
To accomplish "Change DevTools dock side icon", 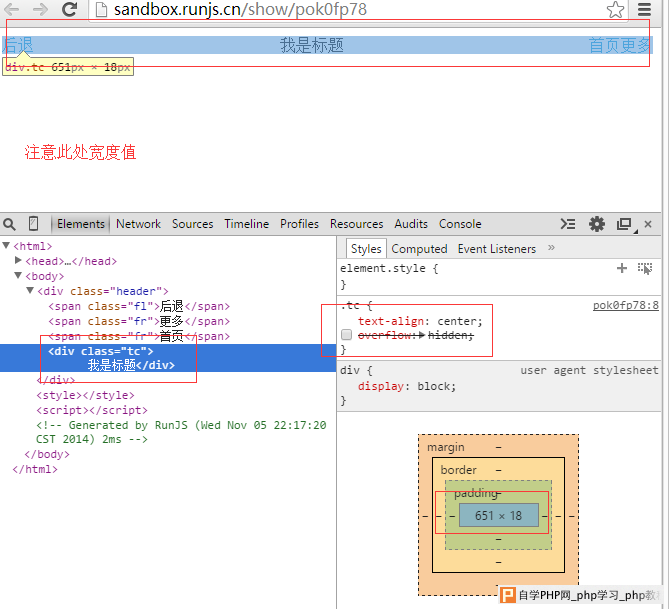I will pyautogui.click(x=625, y=224).
